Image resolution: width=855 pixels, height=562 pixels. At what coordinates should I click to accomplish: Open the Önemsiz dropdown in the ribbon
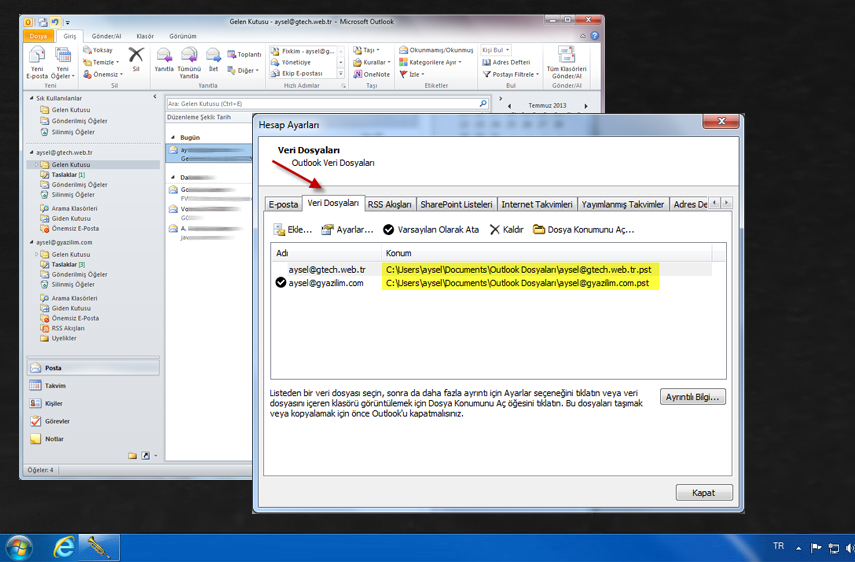click(103, 74)
